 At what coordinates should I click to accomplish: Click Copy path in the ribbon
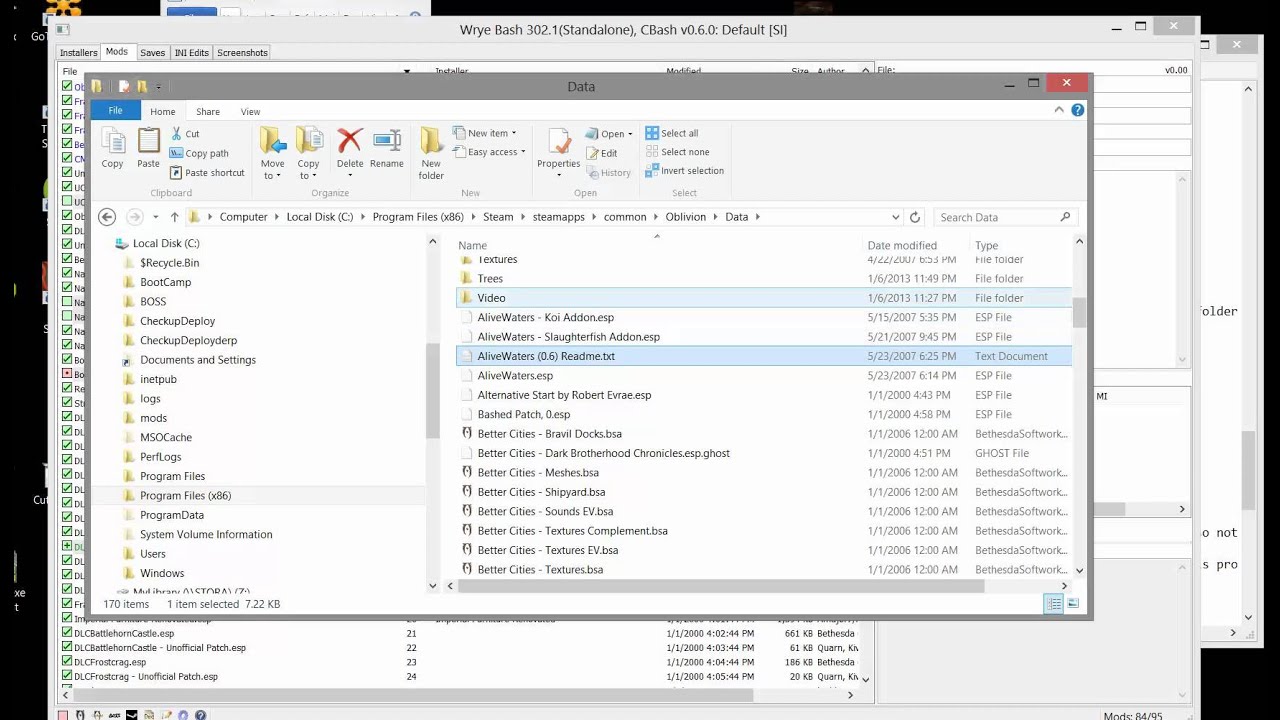tap(199, 153)
